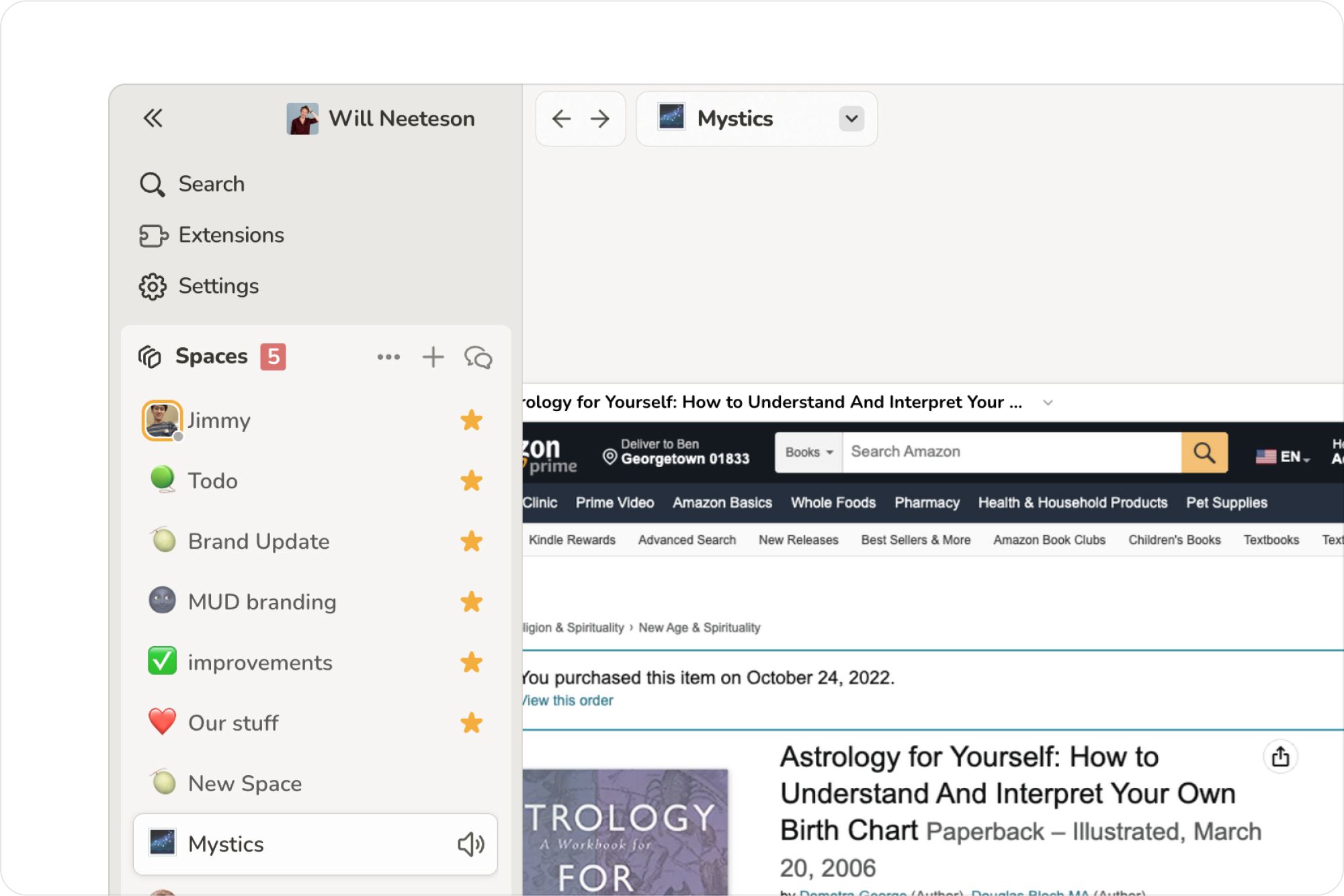Click Amazon orange search button
The width and height of the screenshot is (1344, 896).
(x=1204, y=452)
